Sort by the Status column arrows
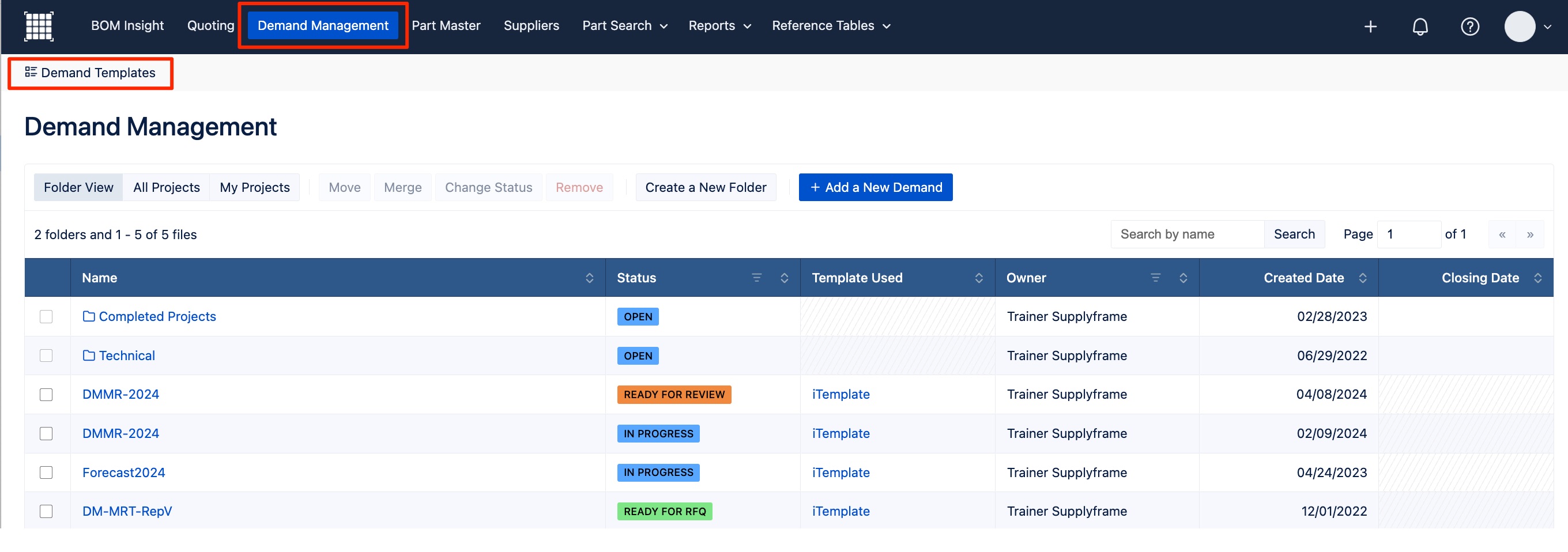 784,278
